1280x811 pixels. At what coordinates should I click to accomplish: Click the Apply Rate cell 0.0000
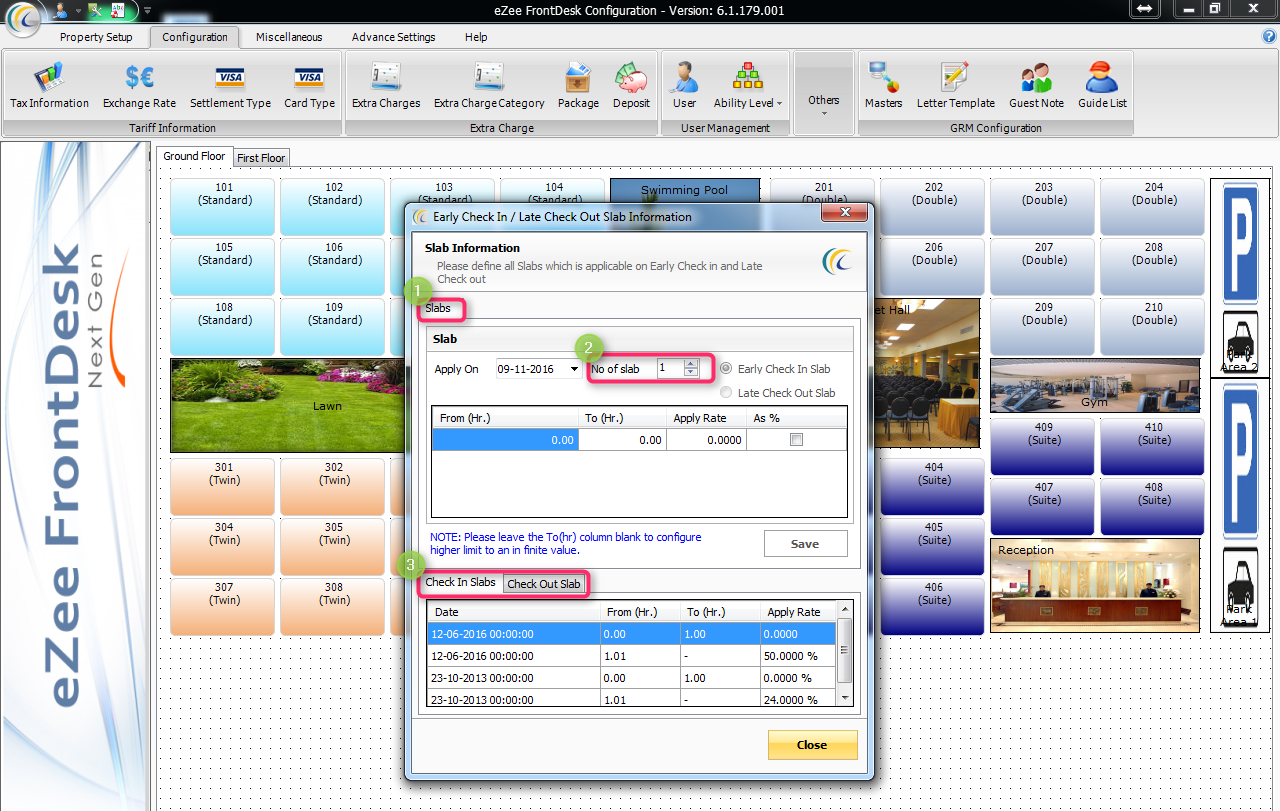(706, 440)
